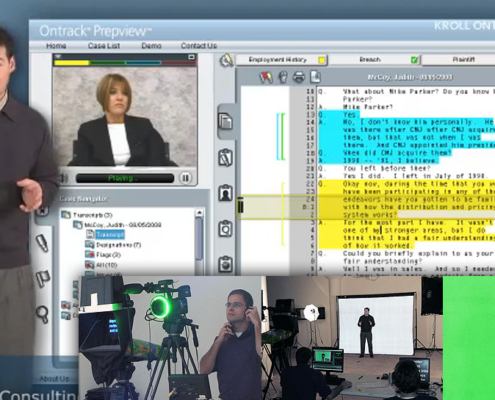This screenshot has height=400, width=495.
Task: Open the search clipboard sidebar icon
Action: [226, 229]
